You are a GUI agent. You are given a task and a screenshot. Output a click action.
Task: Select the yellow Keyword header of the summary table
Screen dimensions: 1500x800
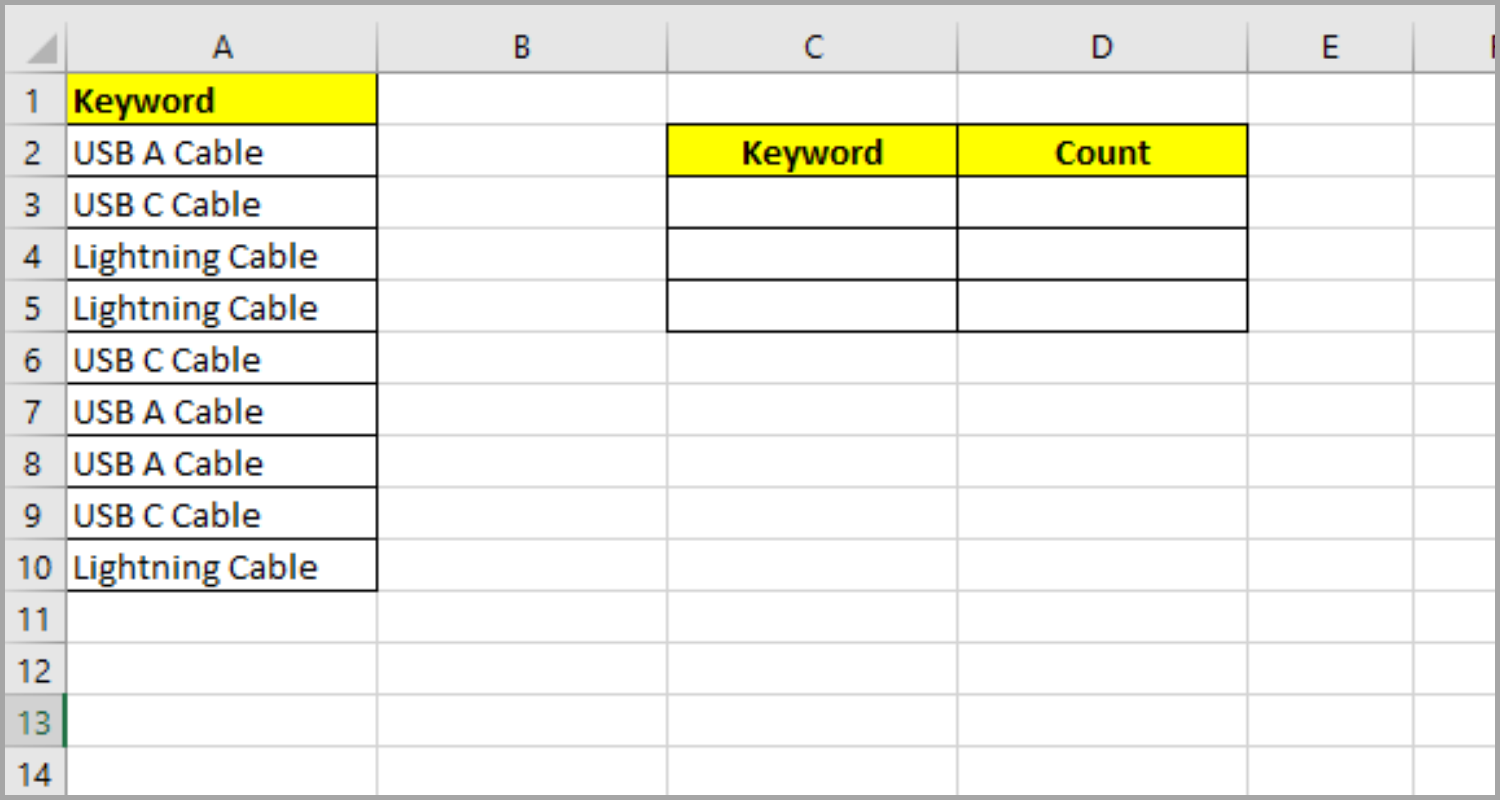[812, 151]
